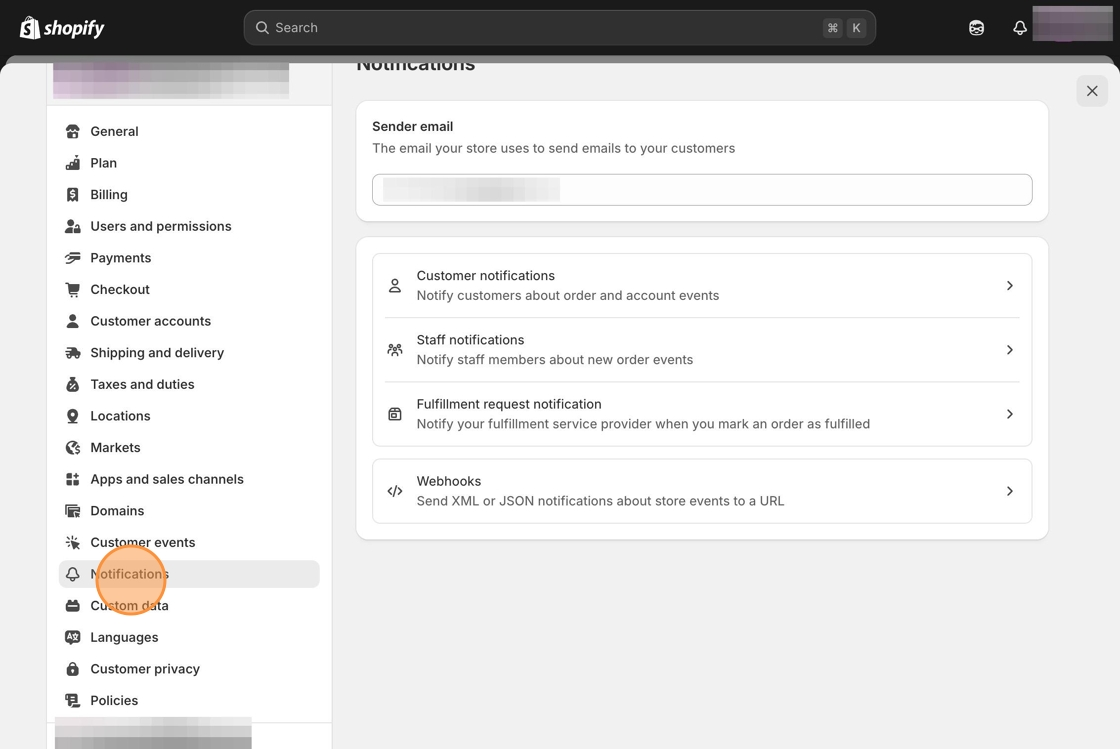Click the General store icon in sidebar
Image resolution: width=1120 pixels, height=749 pixels.
click(73, 131)
